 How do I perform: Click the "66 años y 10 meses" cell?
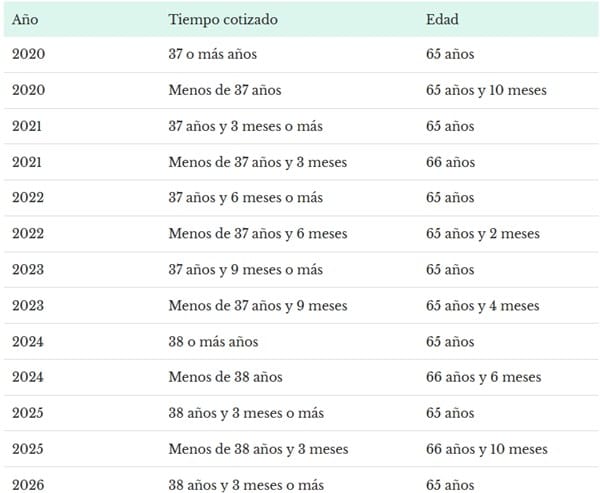point(487,449)
